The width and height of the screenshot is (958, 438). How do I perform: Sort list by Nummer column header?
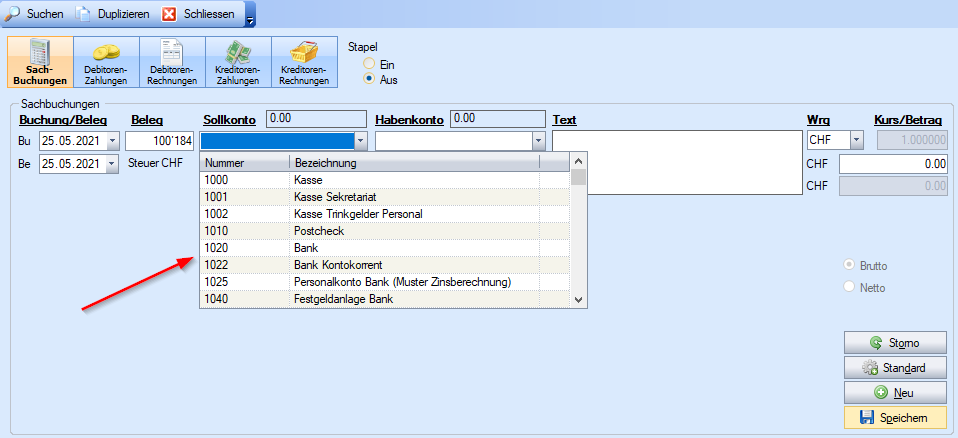coord(244,162)
